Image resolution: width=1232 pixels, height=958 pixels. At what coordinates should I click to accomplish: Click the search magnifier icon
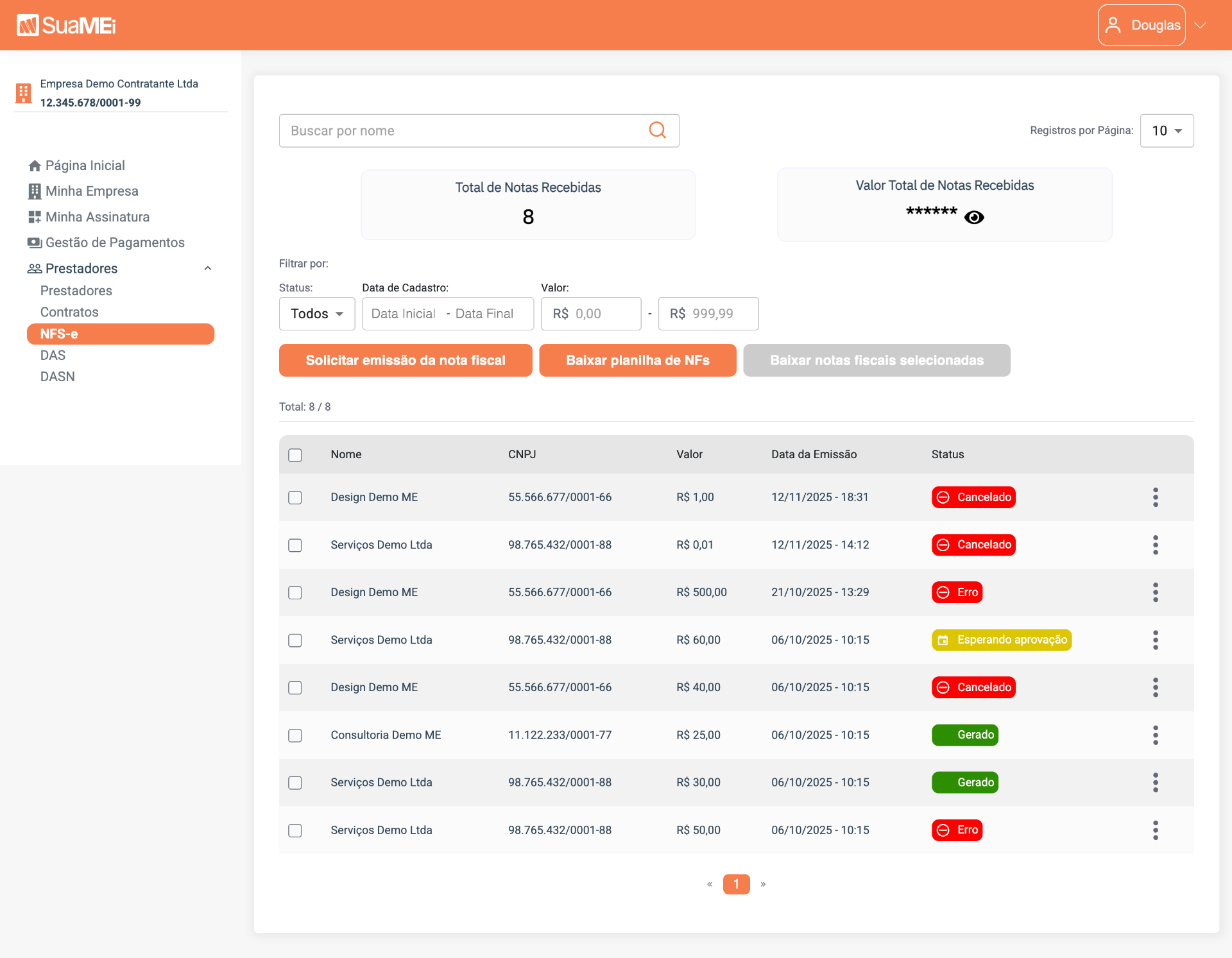(657, 130)
